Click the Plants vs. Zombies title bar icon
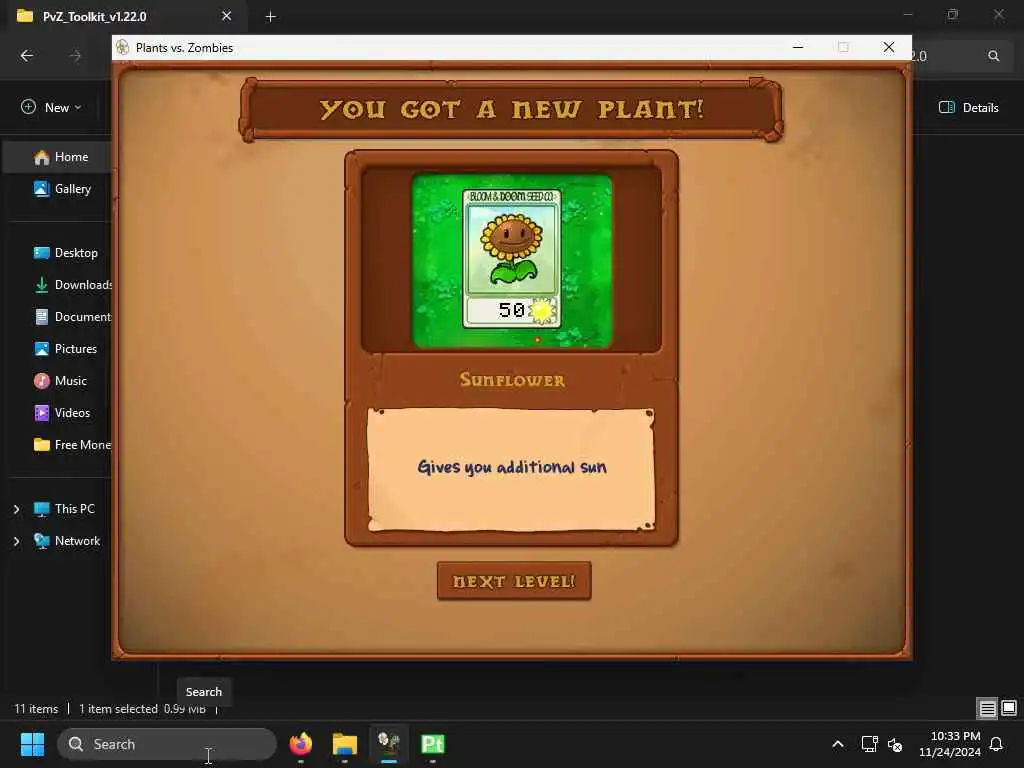 point(123,48)
